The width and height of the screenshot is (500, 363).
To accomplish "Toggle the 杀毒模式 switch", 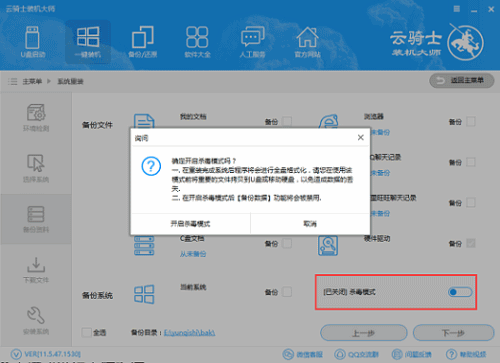I will pos(460,292).
